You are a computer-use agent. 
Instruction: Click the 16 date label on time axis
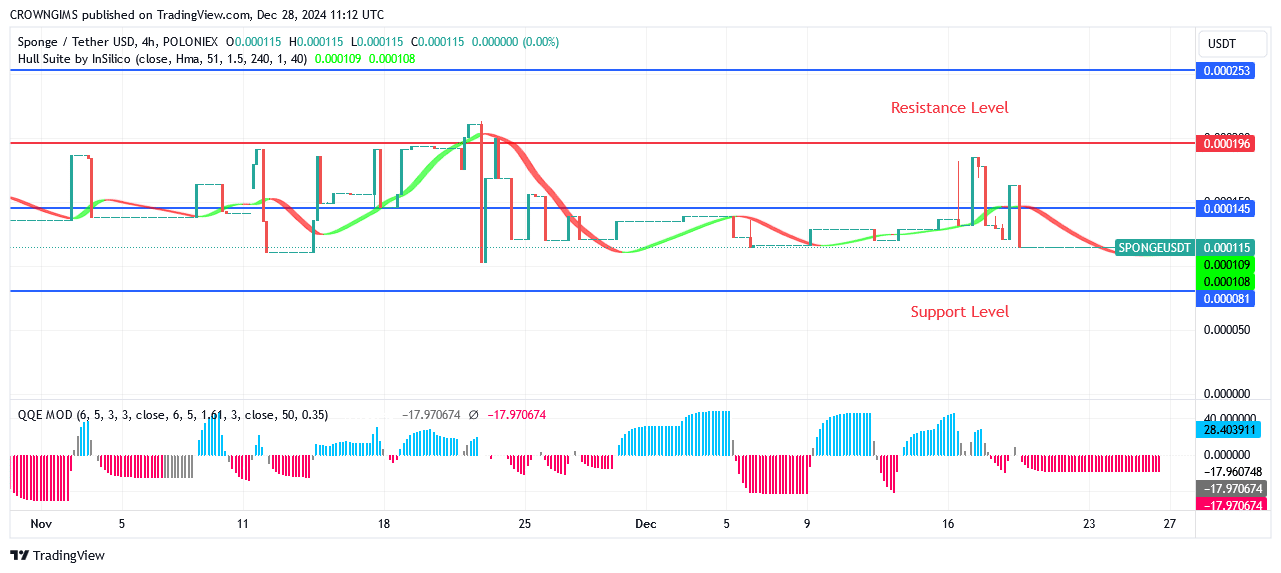point(948,524)
